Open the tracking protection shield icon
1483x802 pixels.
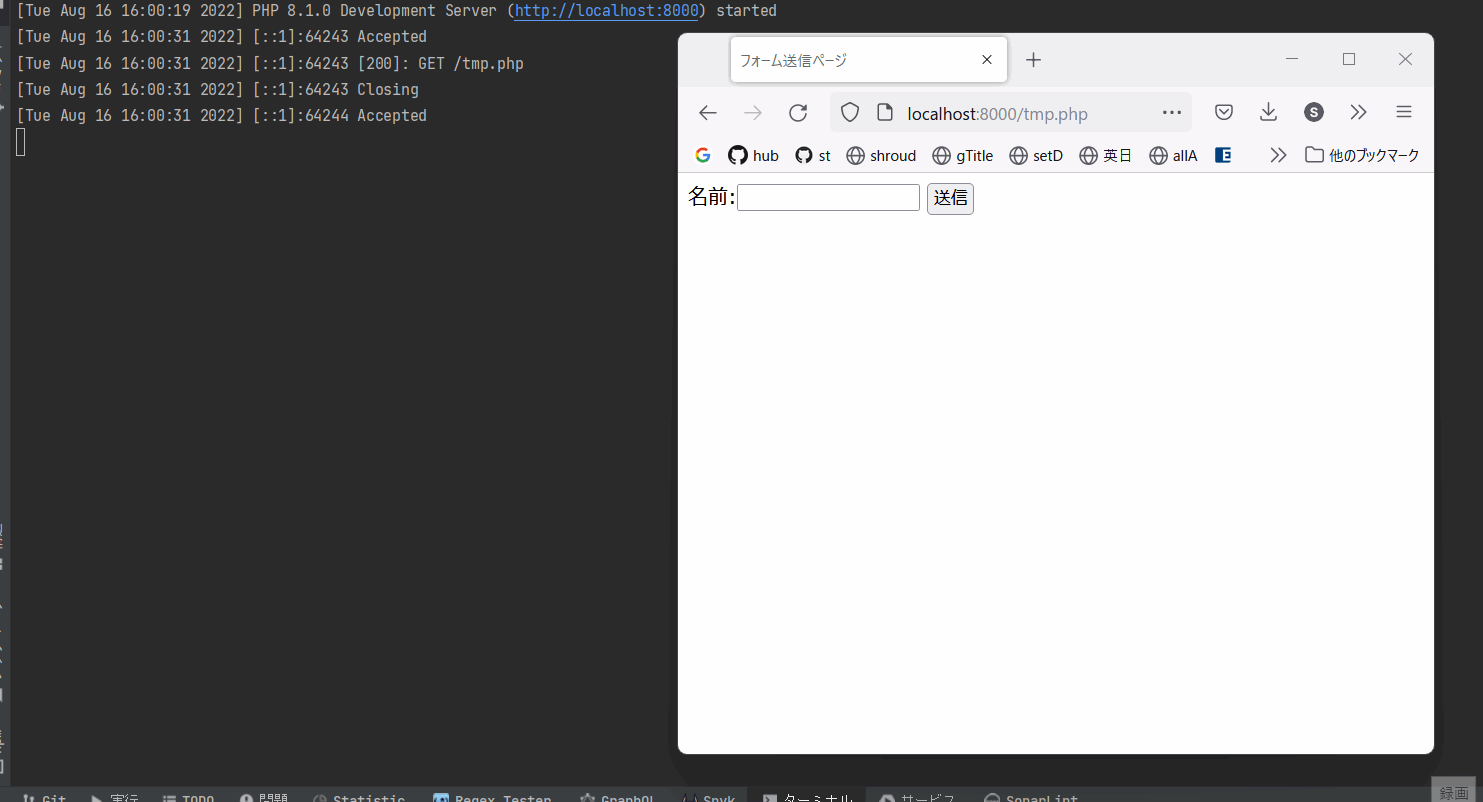pyautogui.click(x=850, y=113)
